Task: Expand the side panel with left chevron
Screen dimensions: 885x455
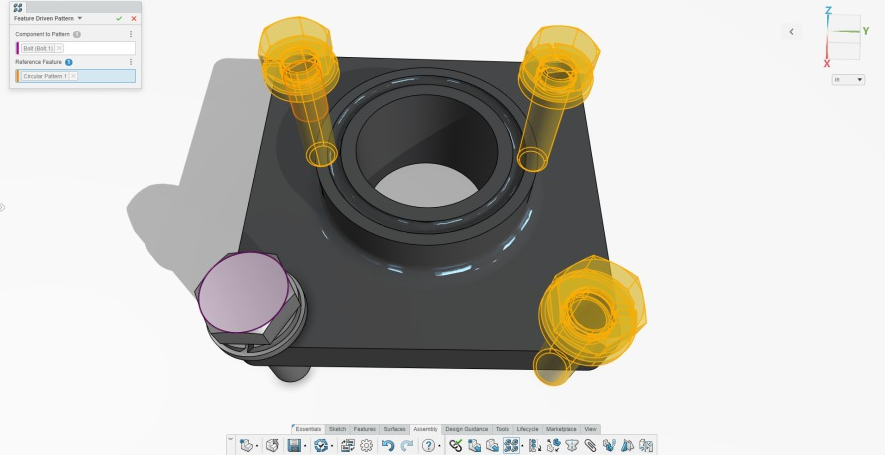Action: point(792,32)
